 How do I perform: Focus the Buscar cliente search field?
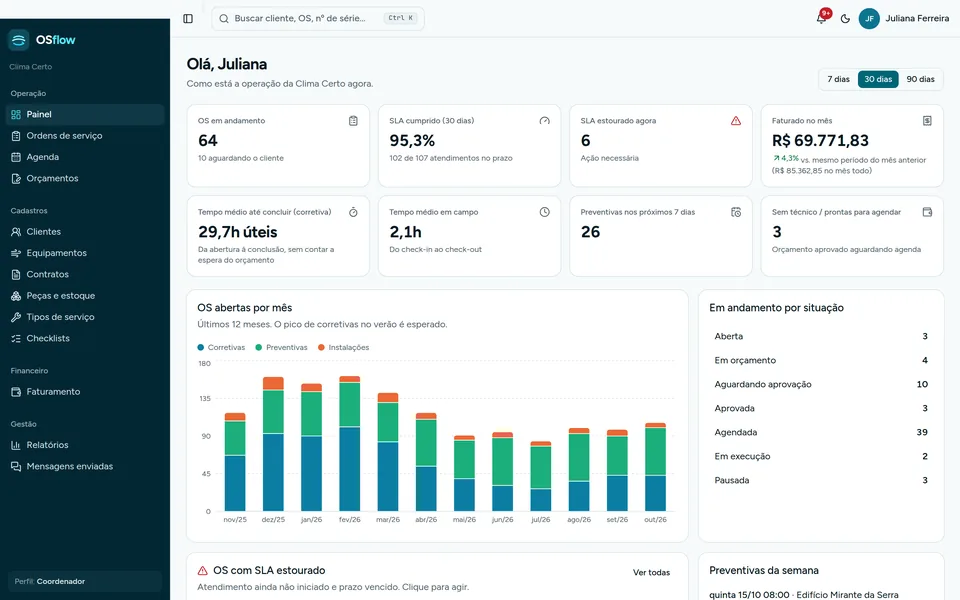pos(318,18)
